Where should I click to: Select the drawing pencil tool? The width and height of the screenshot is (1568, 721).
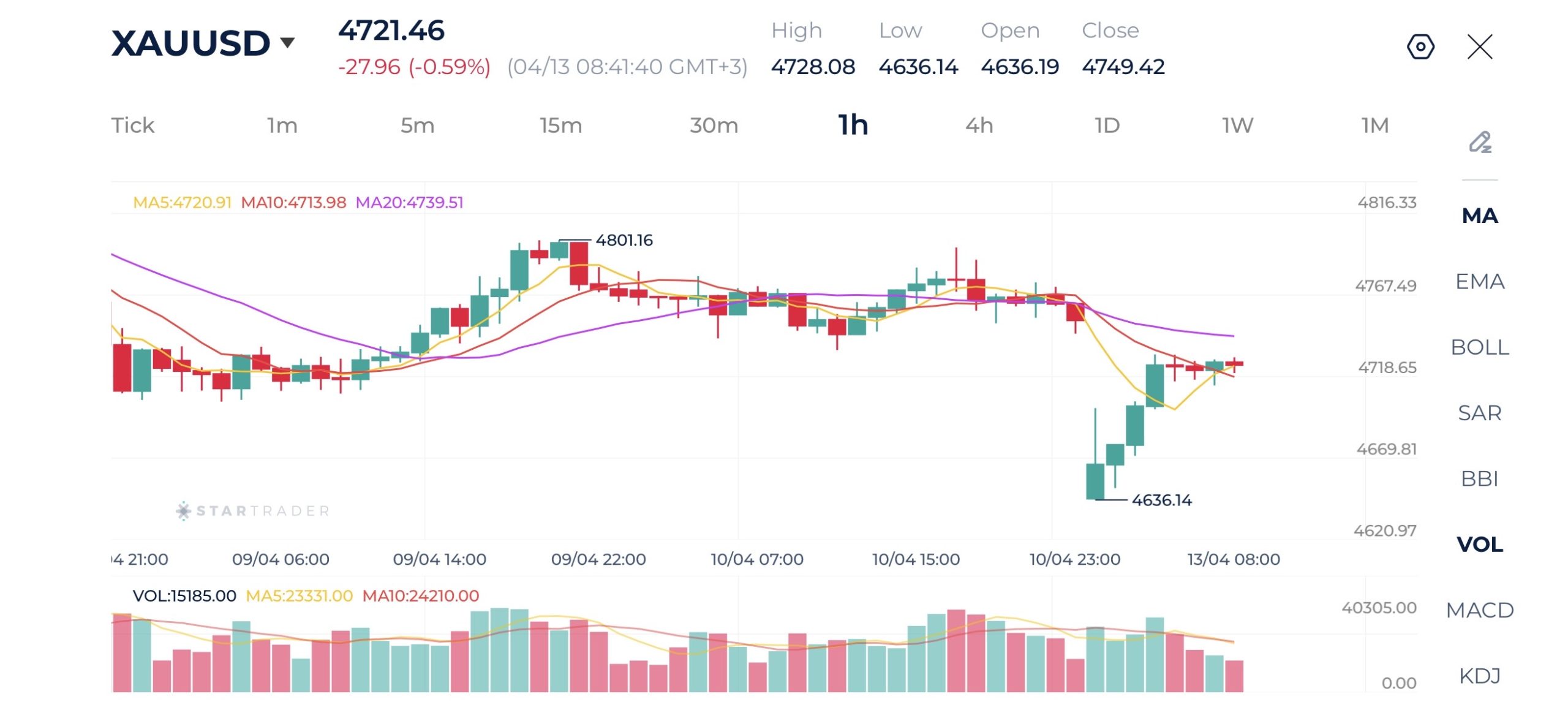pyautogui.click(x=1480, y=143)
